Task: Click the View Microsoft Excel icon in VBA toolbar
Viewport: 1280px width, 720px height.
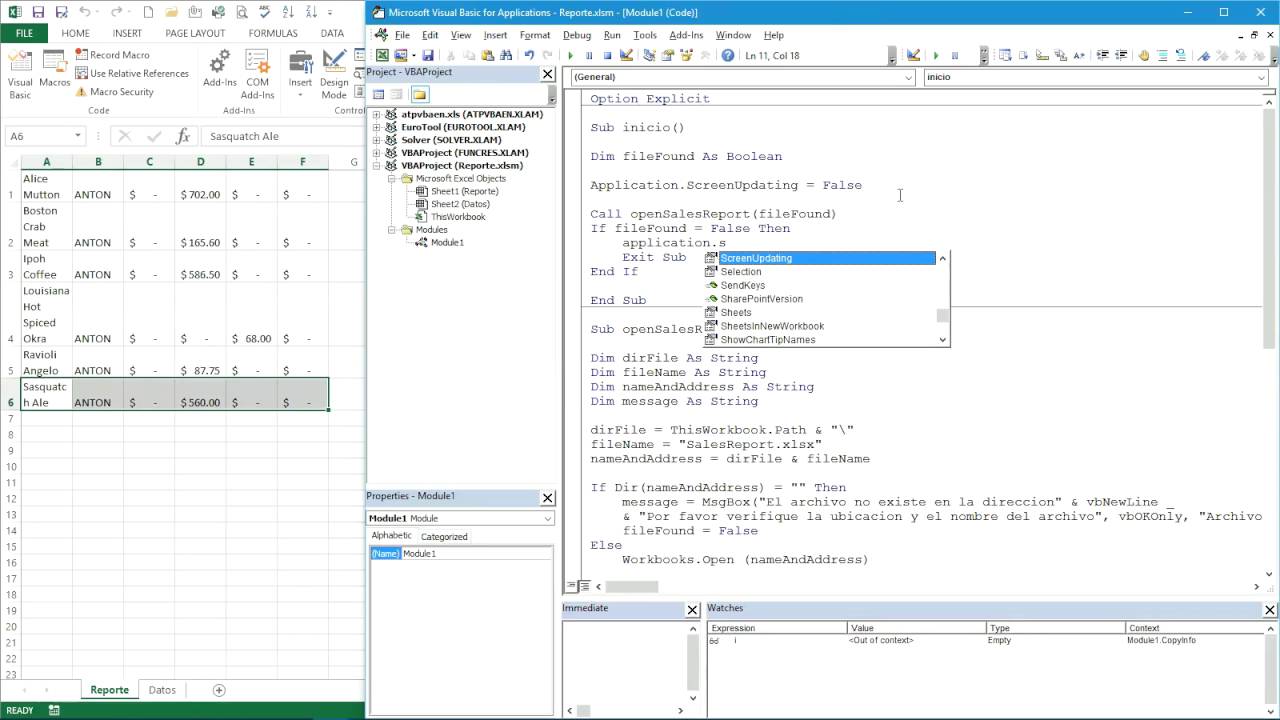Action: point(382,55)
